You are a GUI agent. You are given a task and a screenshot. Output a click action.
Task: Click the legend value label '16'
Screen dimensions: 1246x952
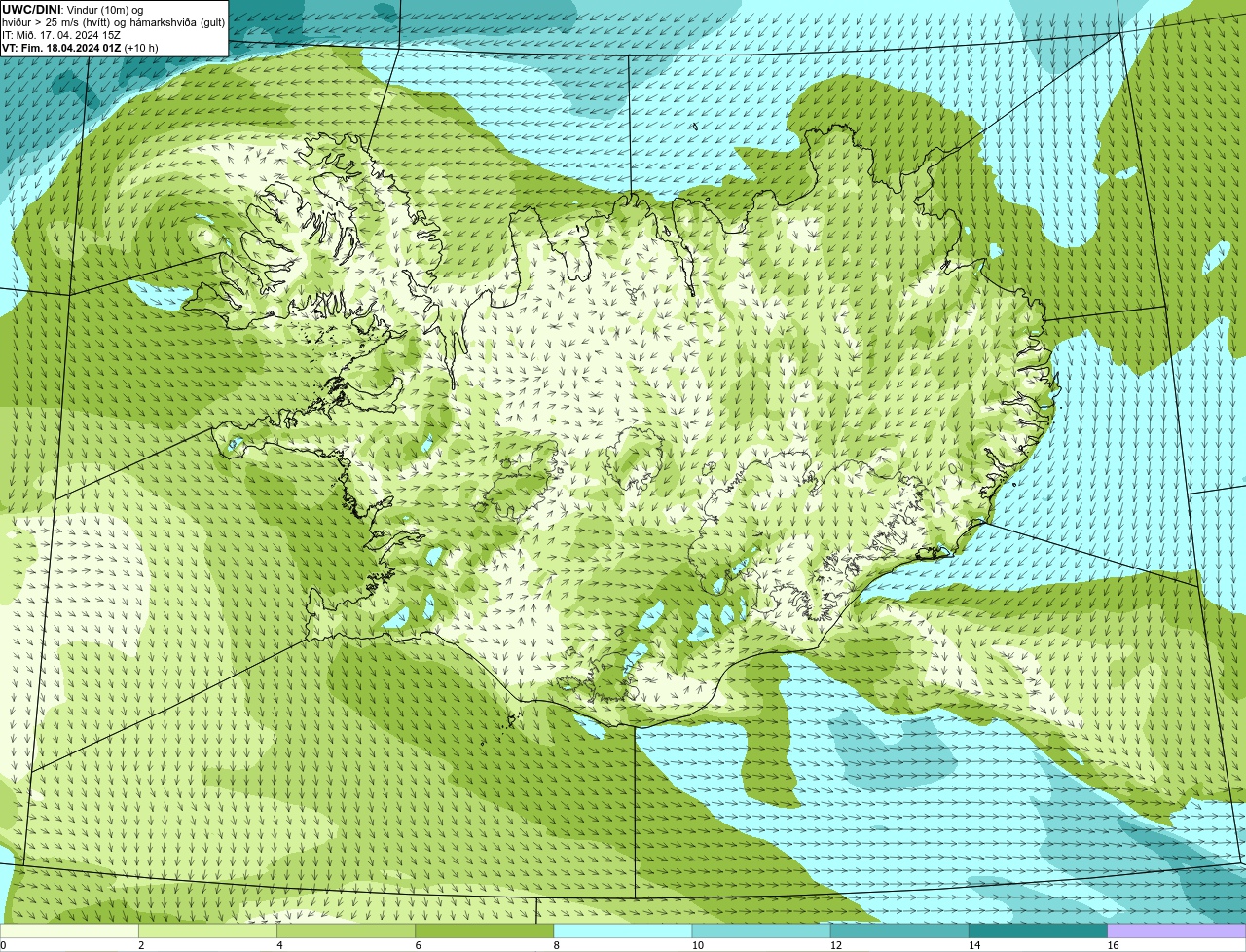[x=1112, y=945]
